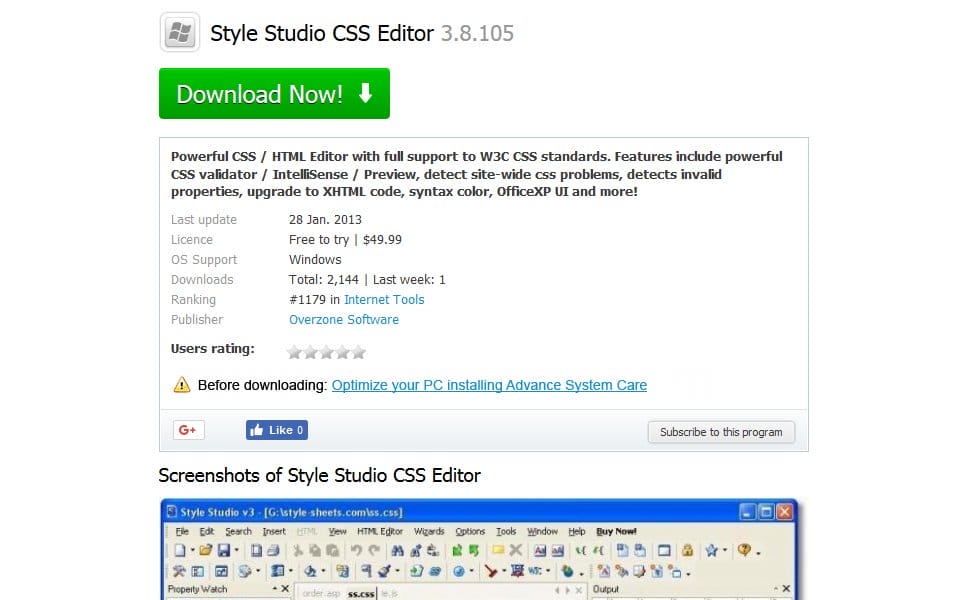Expand the dropdown arrow beside the red brush

click(504, 571)
